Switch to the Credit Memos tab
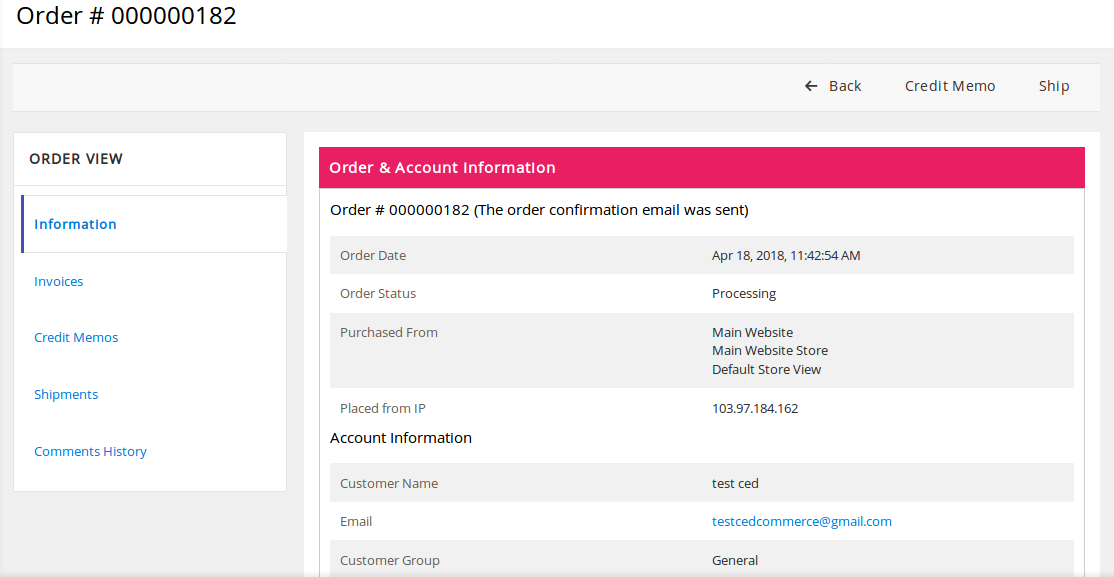Screen dimensions: 1114x577 pyautogui.click(x=76, y=338)
